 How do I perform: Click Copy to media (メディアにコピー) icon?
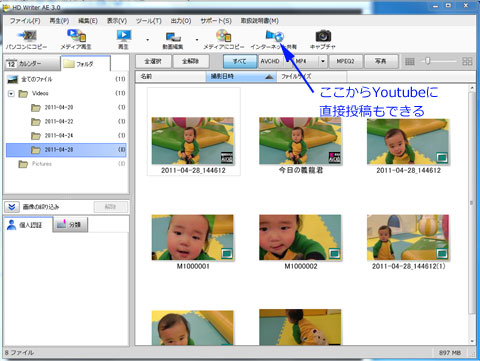pyautogui.click(x=224, y=40)
